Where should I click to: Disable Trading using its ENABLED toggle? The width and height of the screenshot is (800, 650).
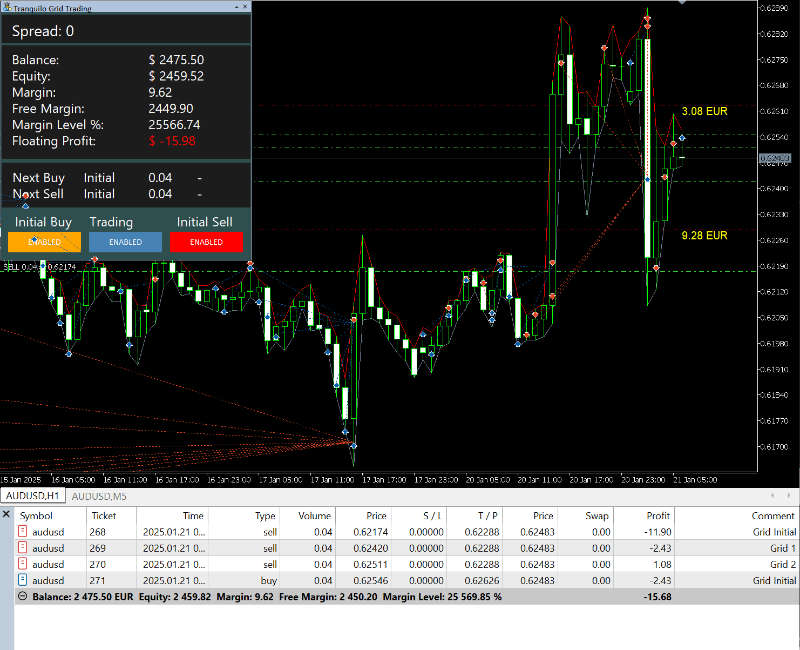pyautogui.click(x=125, y=241)
